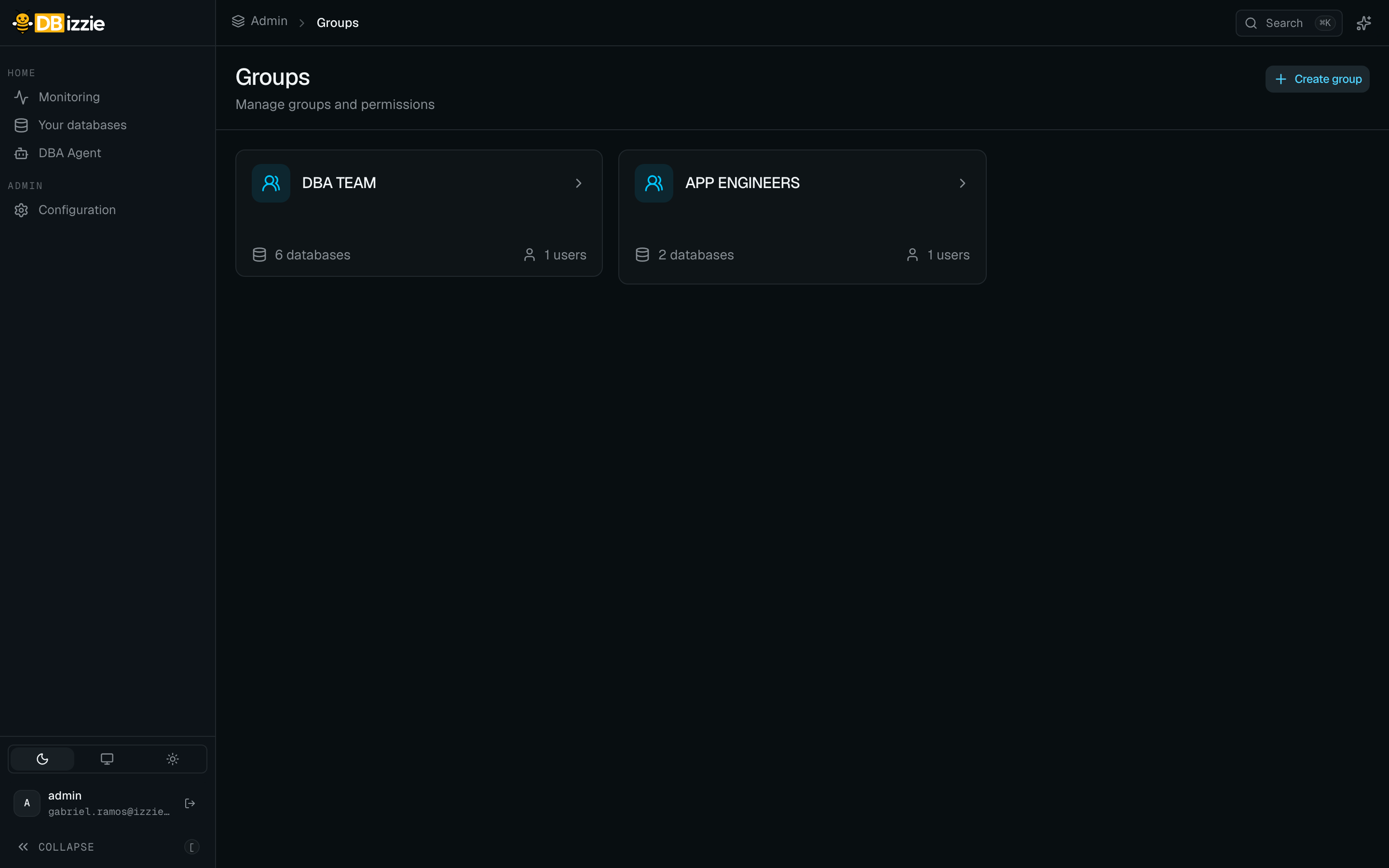Open Configuration under Admin
Viewport: 1389px width, 868px height.
coord(108,210)
